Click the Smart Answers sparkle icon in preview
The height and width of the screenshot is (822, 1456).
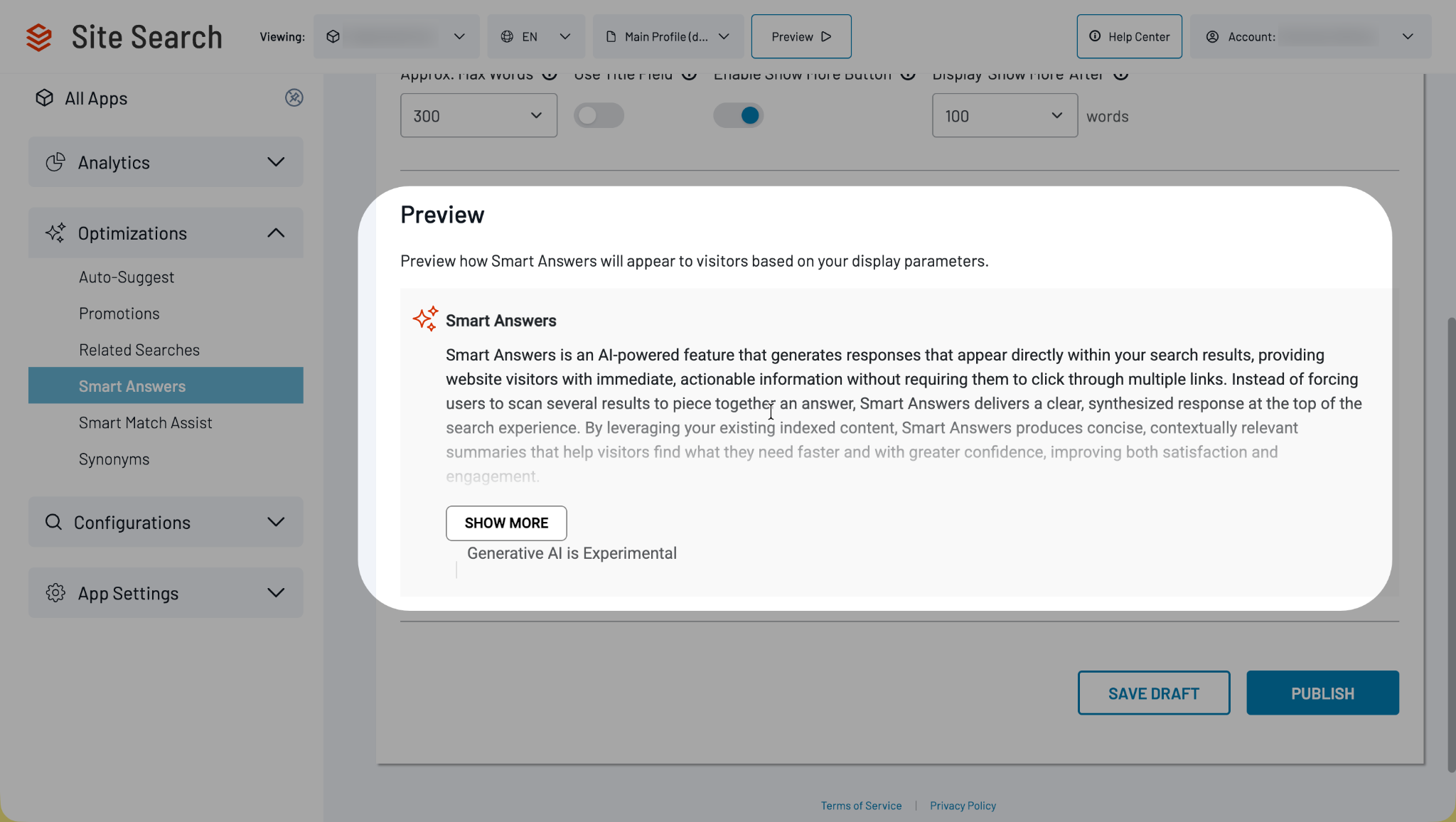(426, 319)
